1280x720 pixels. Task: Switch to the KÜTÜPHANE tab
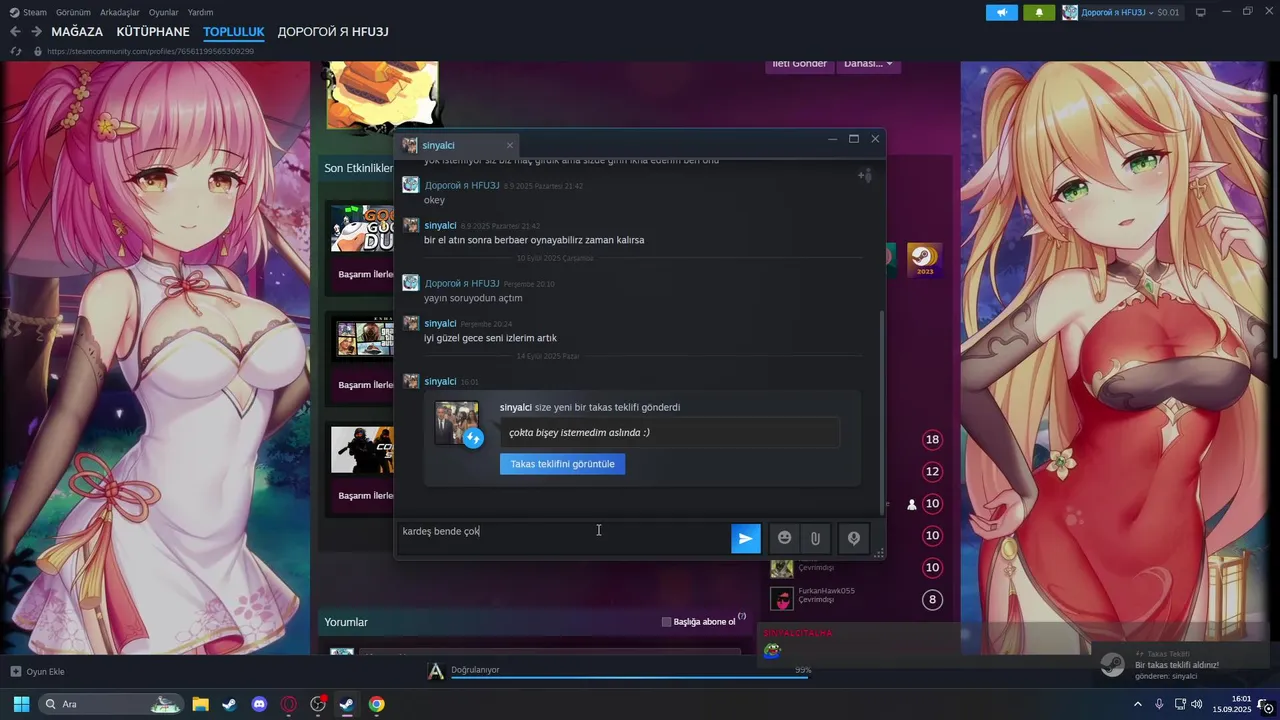pos(153,32)
